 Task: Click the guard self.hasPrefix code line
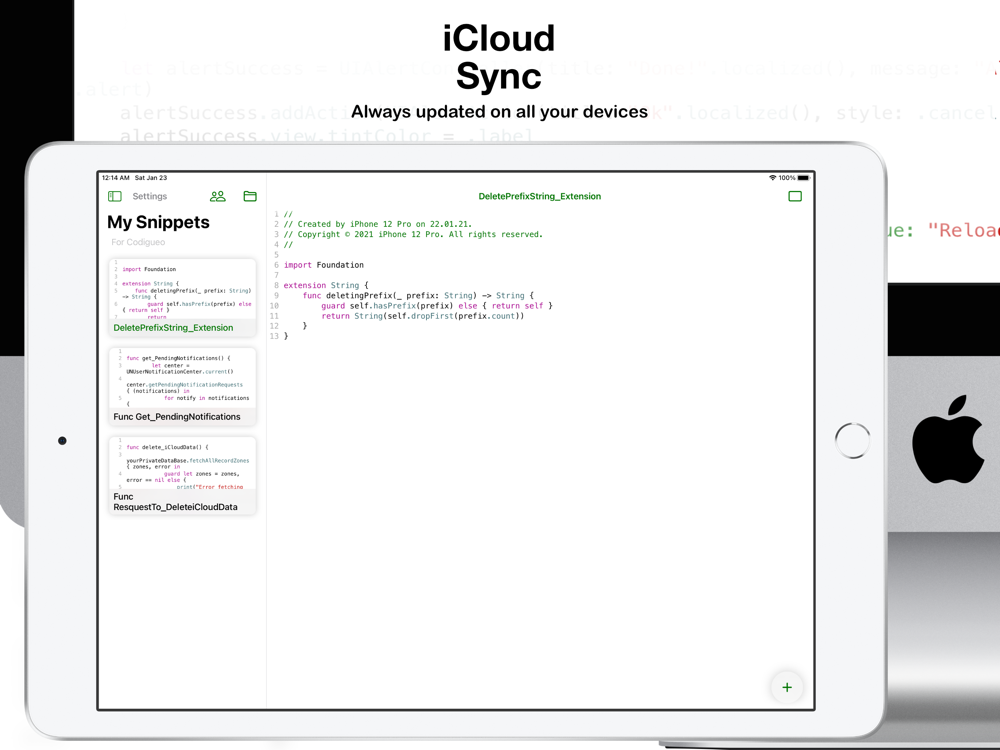[437, 305]
